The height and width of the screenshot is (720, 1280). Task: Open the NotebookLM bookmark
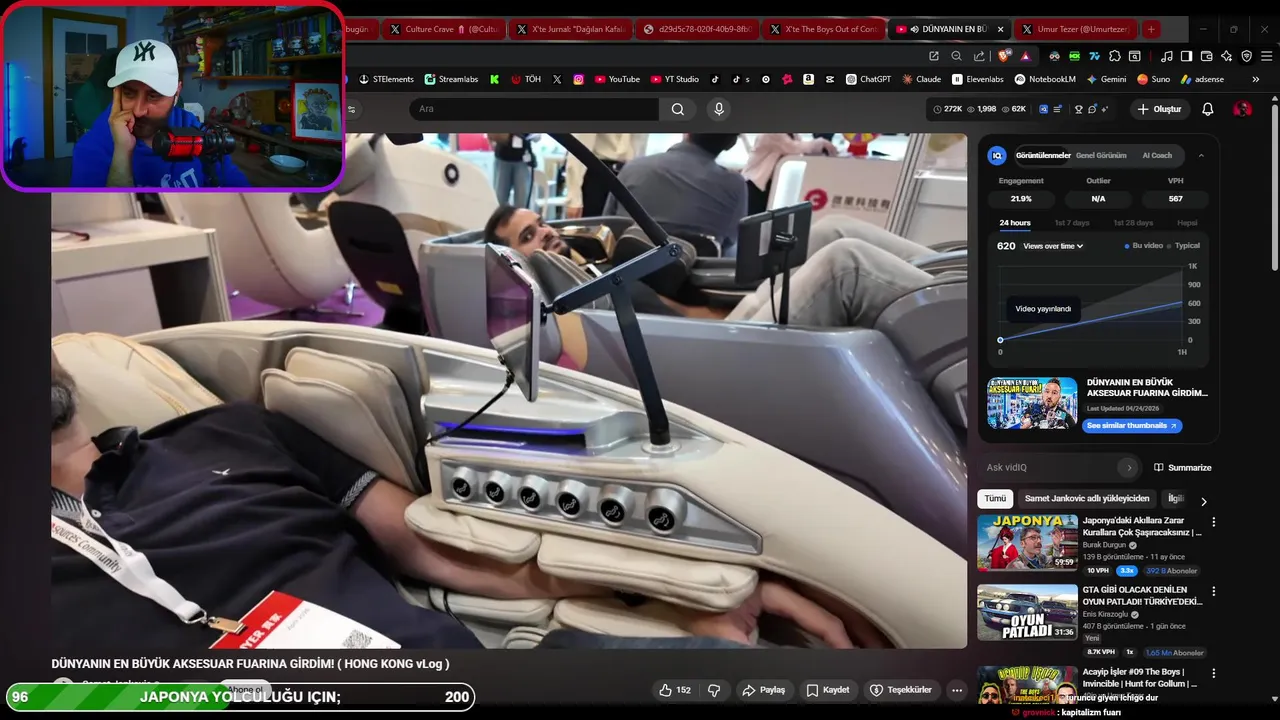pyautogui.click(x=1045, y=79)
